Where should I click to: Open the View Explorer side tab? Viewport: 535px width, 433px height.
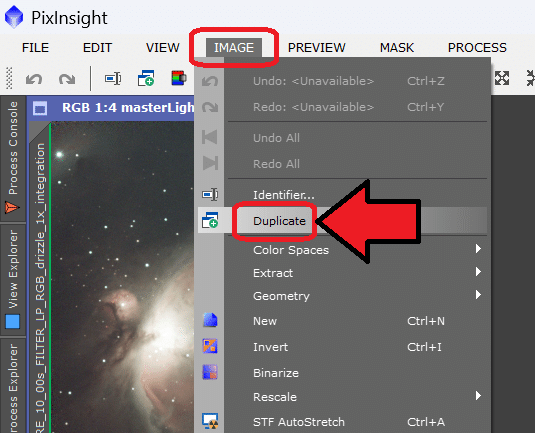tap(13, 280)
